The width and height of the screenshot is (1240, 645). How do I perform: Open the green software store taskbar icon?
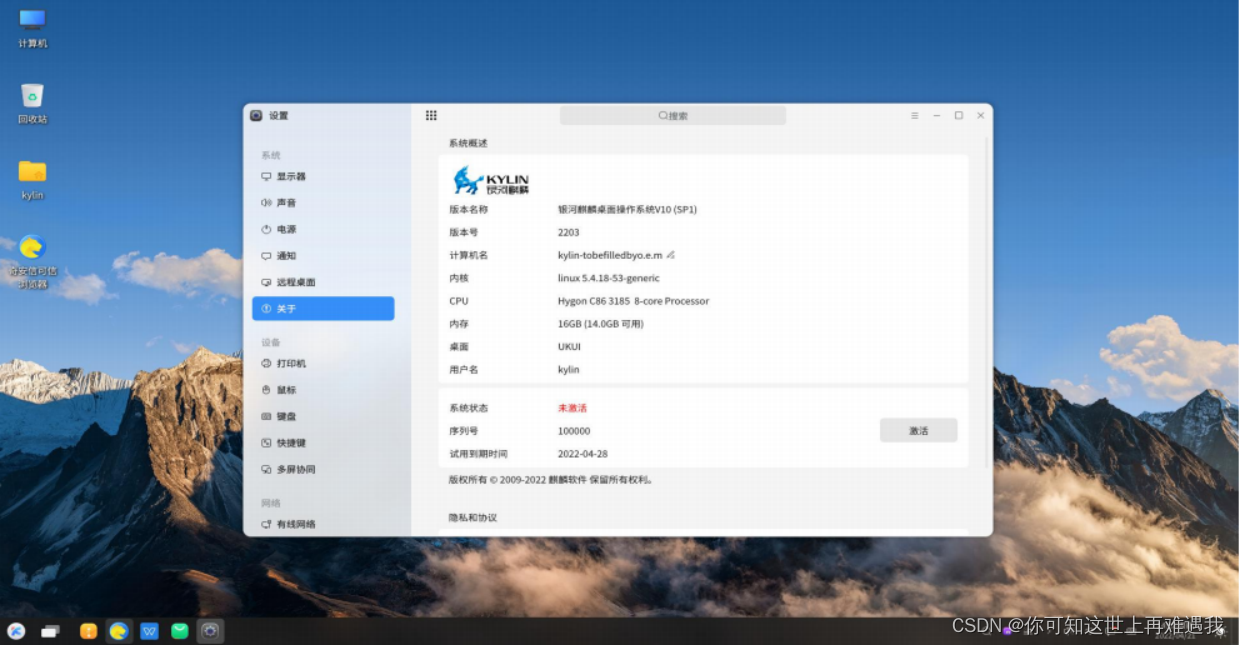179,631
